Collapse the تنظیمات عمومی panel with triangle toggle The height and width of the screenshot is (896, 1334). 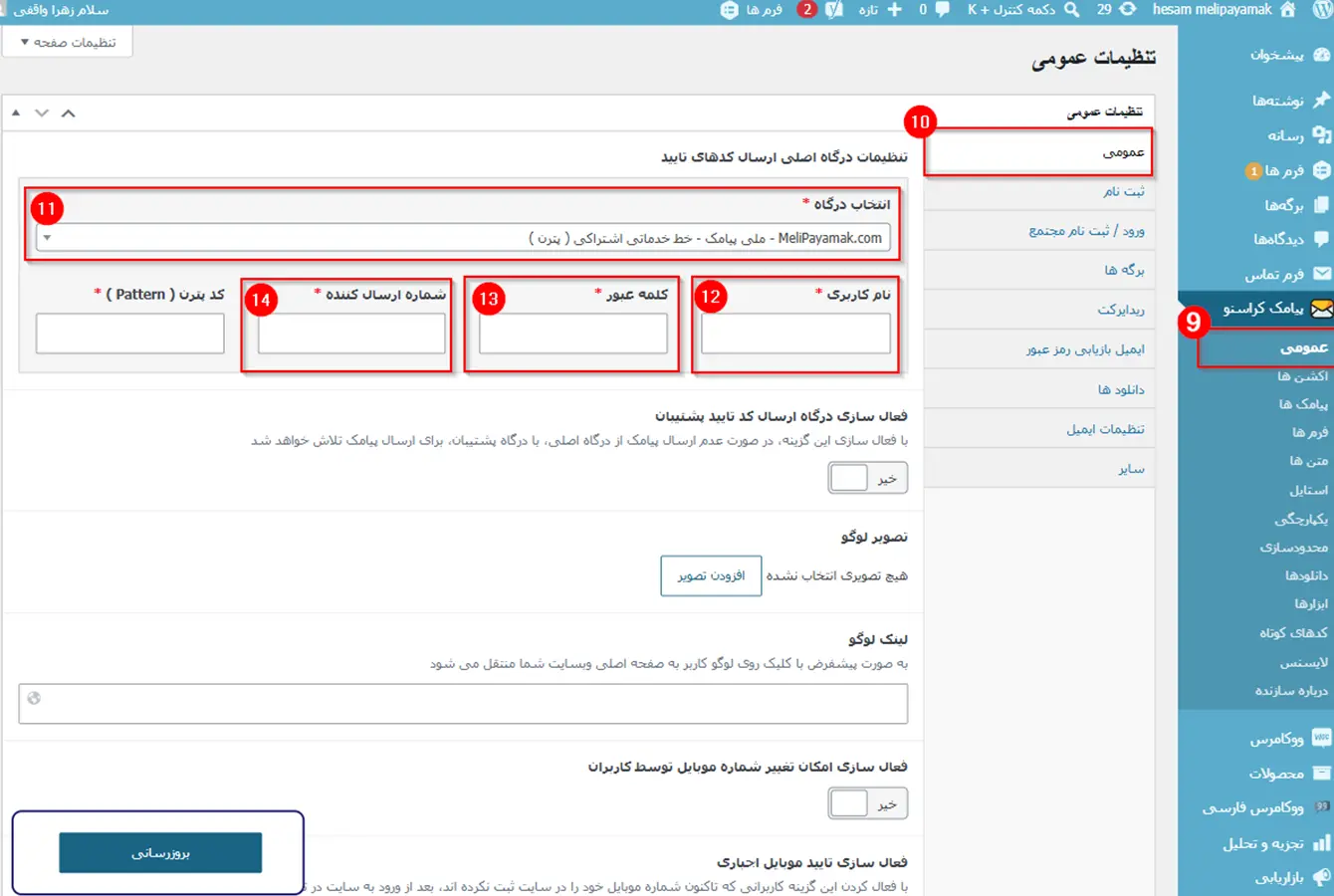click(16, 112)
